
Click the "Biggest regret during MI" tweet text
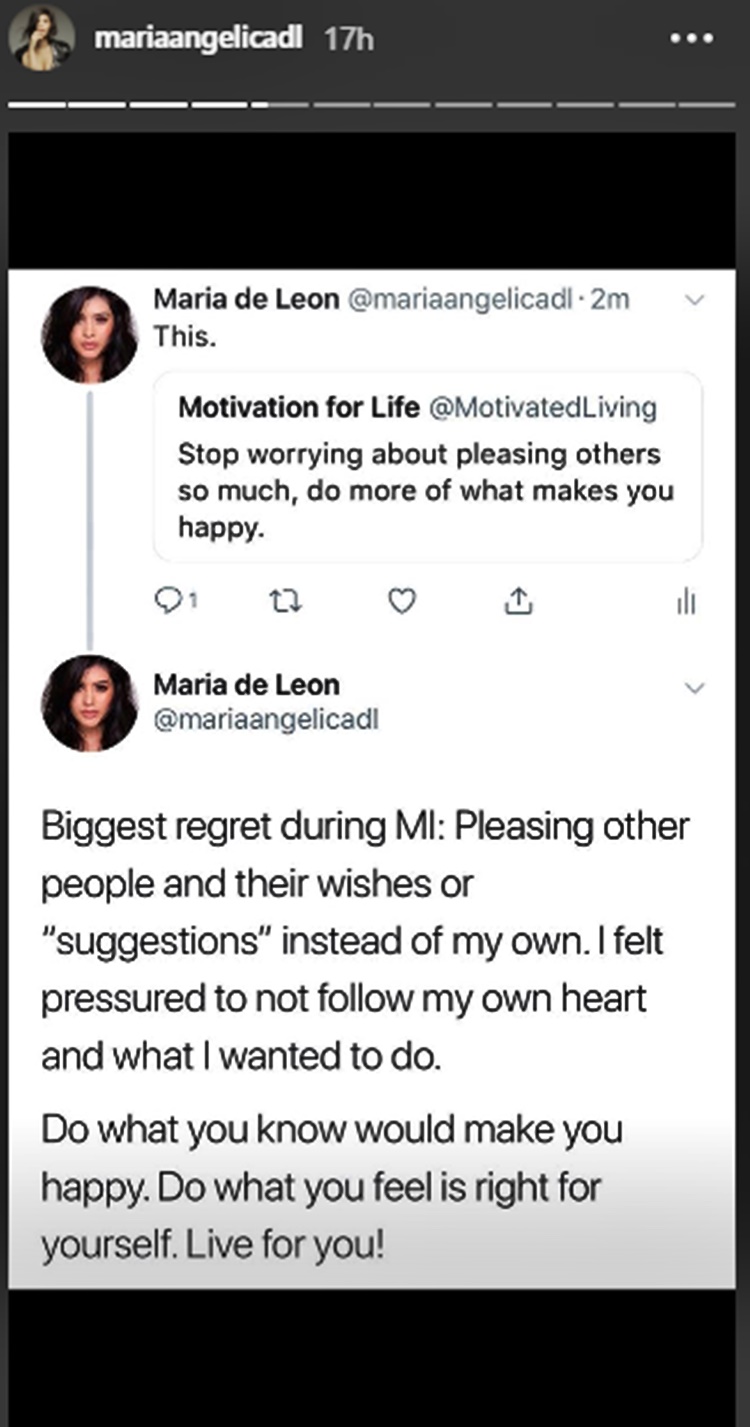[365, 940]
